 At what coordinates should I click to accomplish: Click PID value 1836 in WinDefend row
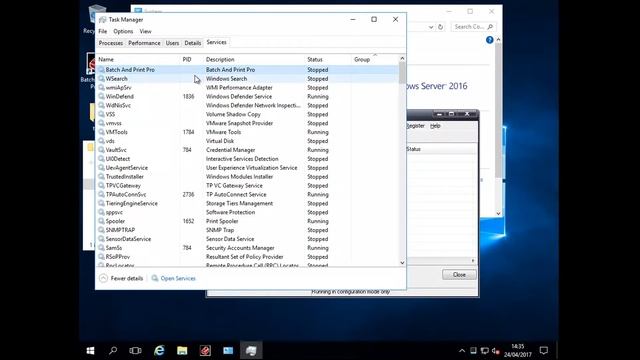click(188, 97)
